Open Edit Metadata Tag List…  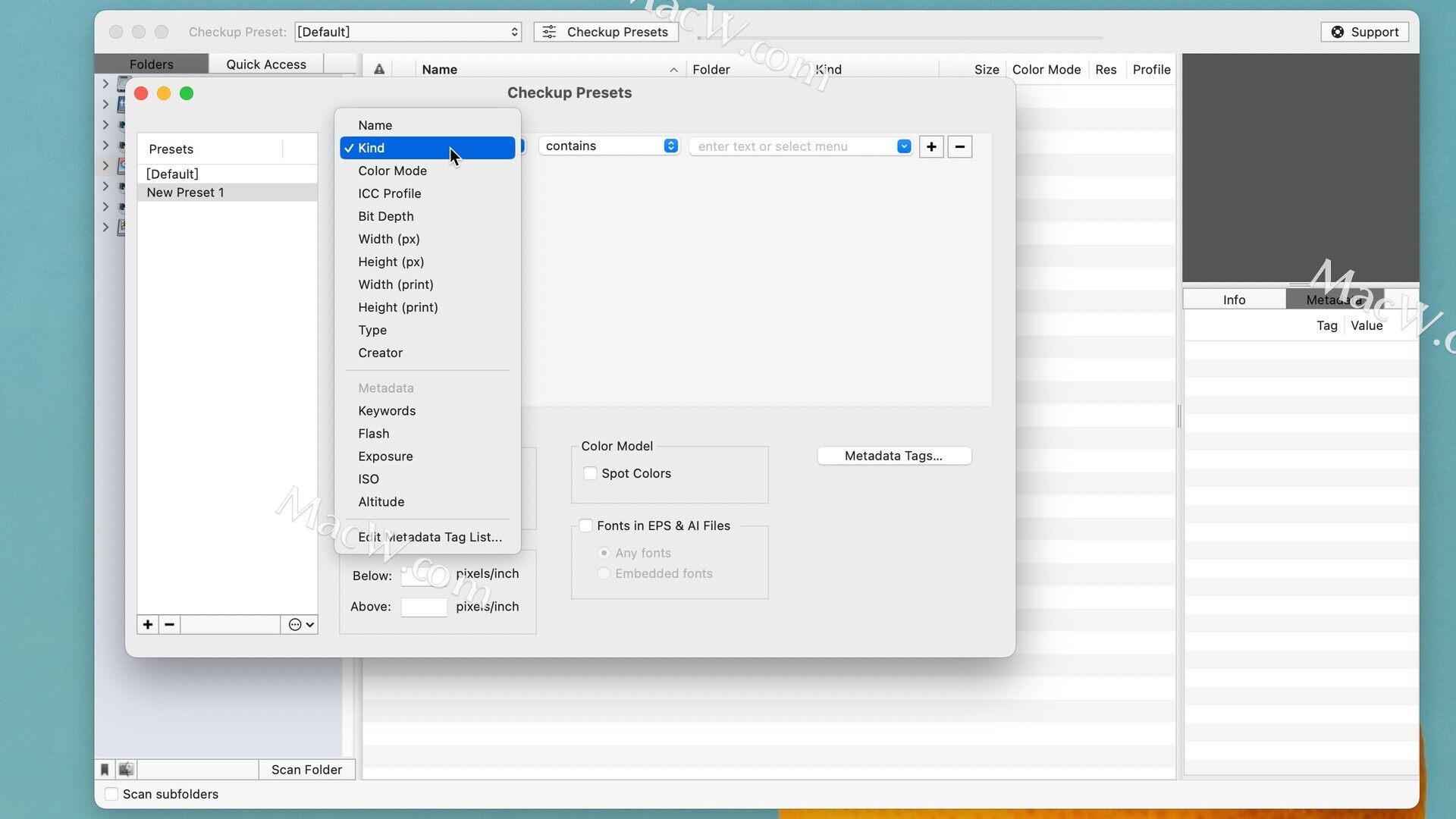[427, 537]
